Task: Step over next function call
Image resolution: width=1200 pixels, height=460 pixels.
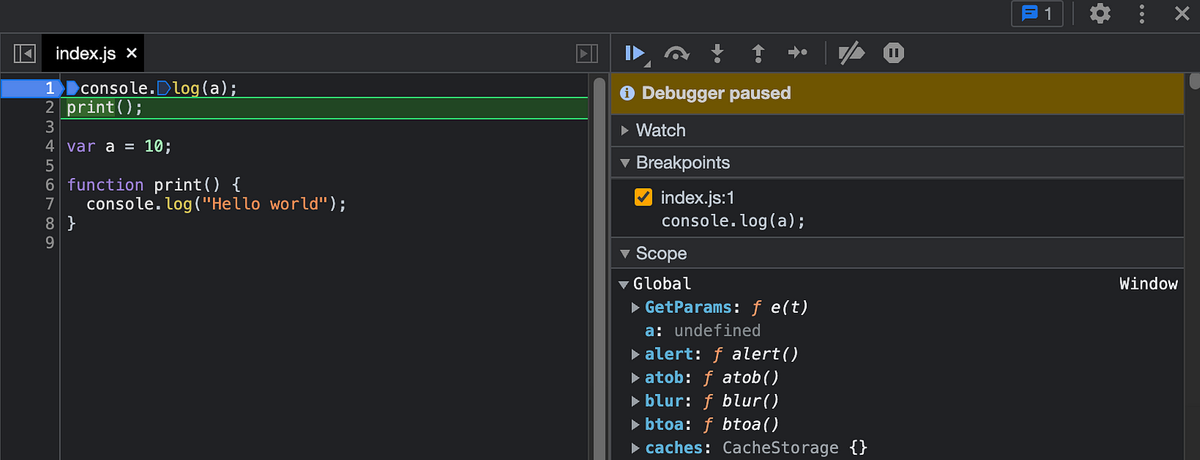Action: tap(677, 53)
